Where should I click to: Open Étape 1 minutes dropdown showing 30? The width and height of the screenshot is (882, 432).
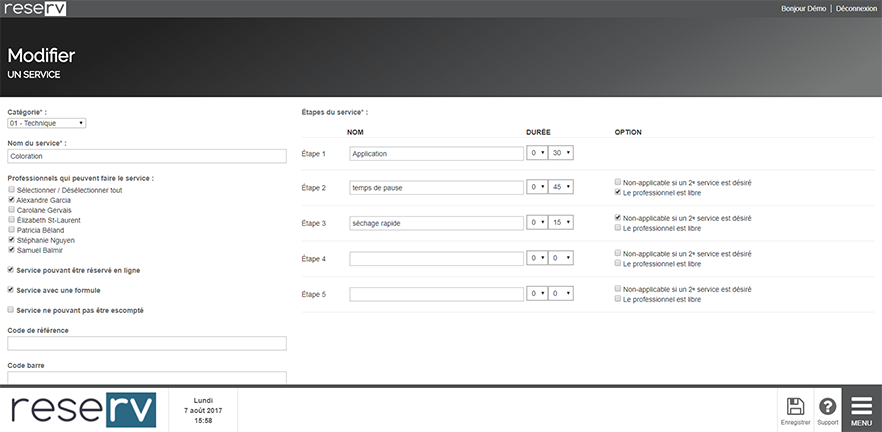[561, 153]
